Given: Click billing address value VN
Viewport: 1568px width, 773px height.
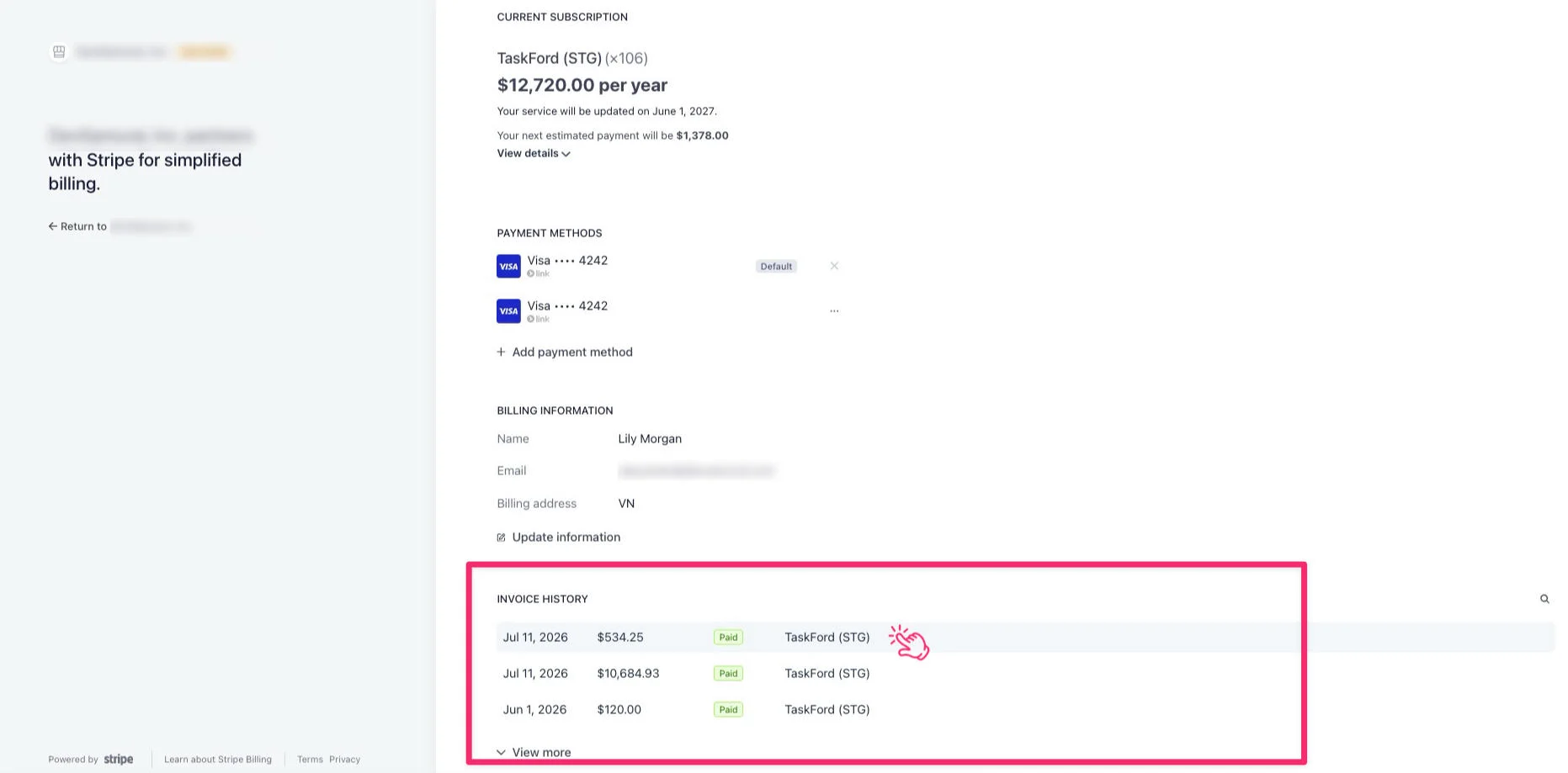Looking at the screenshot, I should (x=626, y=504).
